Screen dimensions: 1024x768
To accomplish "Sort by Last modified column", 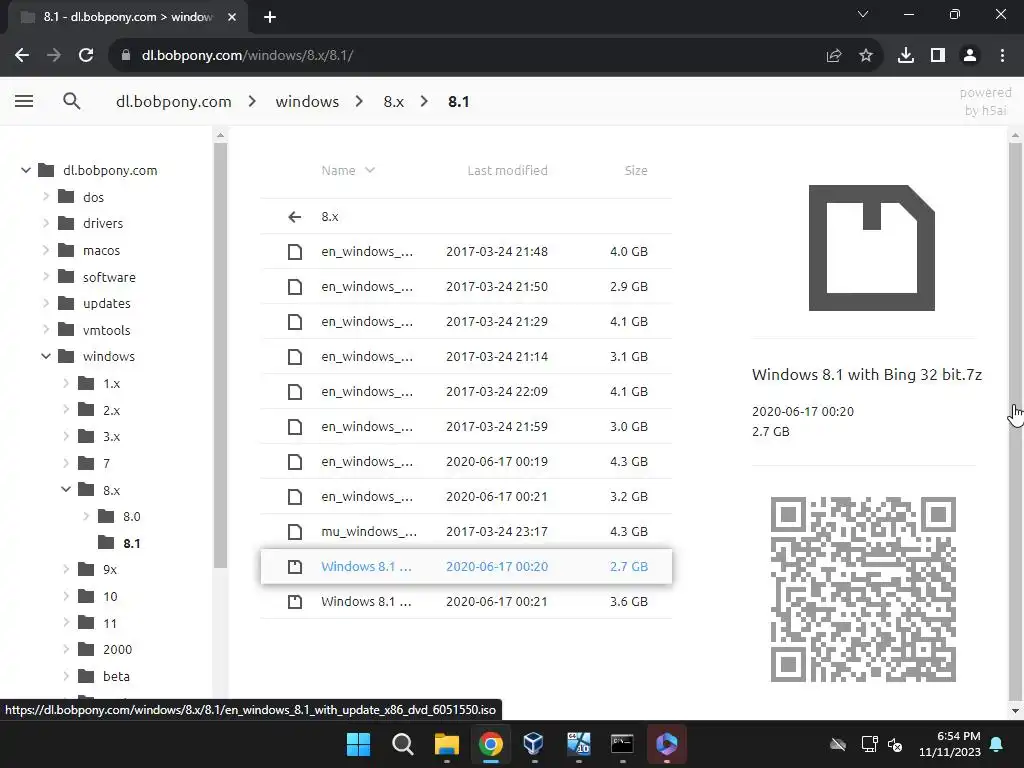I will coord(507,170).
